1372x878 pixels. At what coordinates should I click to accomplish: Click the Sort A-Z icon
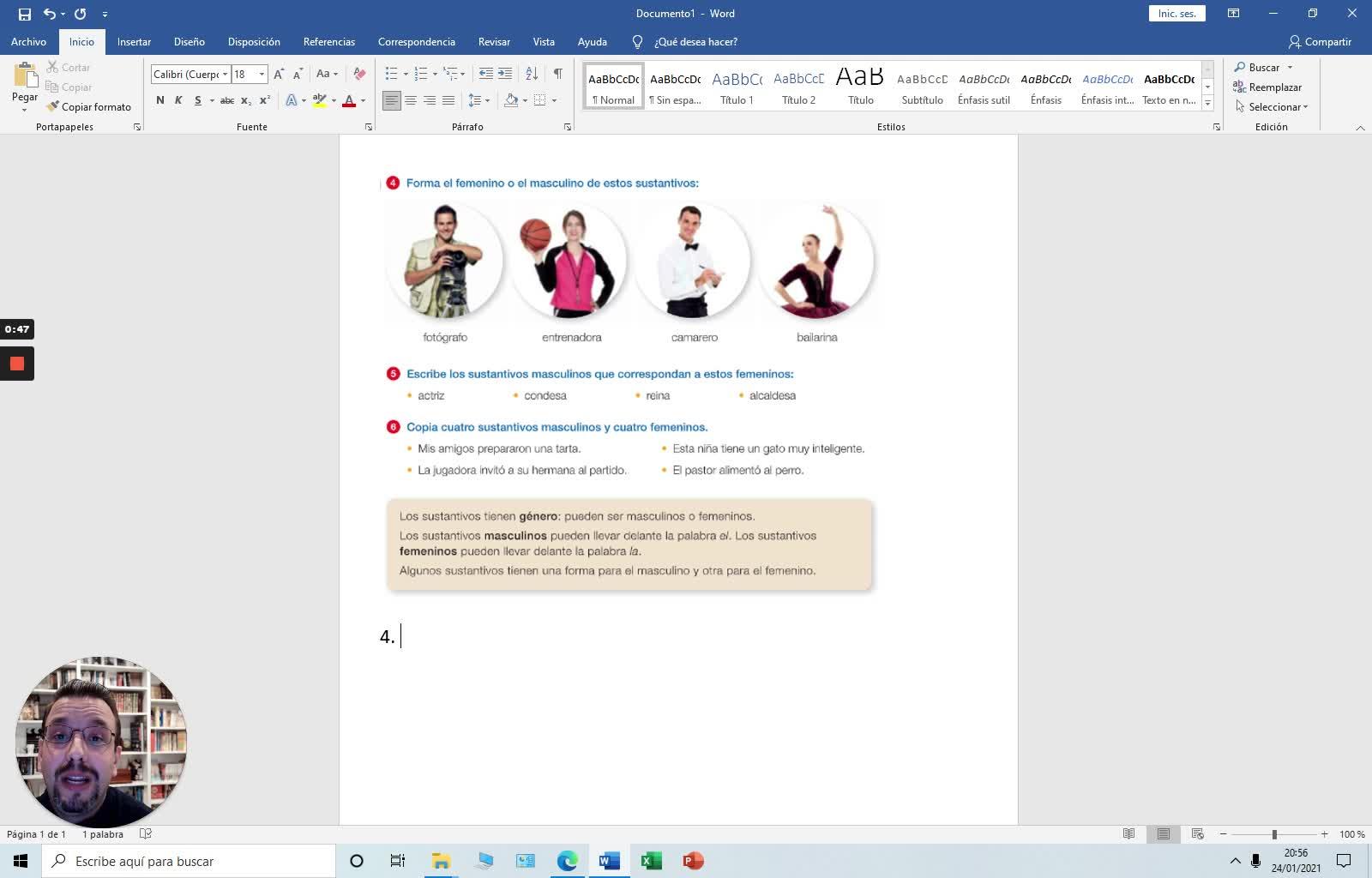(x=532, y=74)
